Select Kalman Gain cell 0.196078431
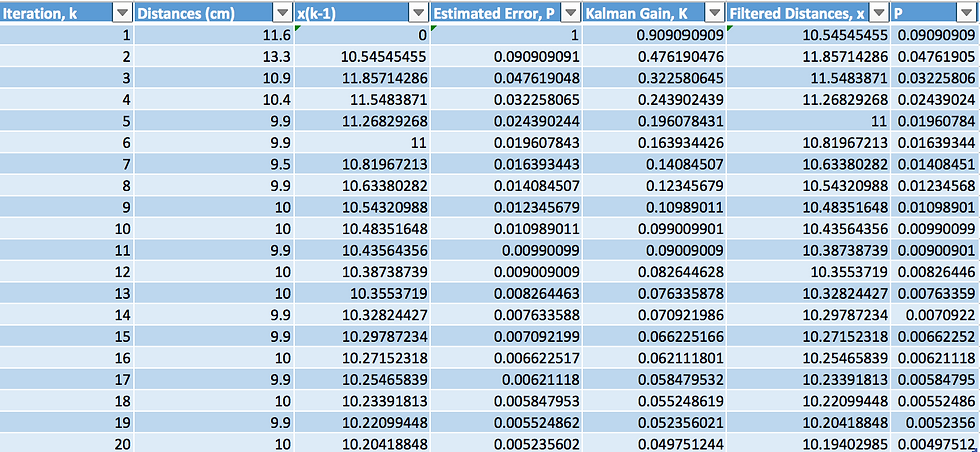980x452 pixels. tap(653, 121)
